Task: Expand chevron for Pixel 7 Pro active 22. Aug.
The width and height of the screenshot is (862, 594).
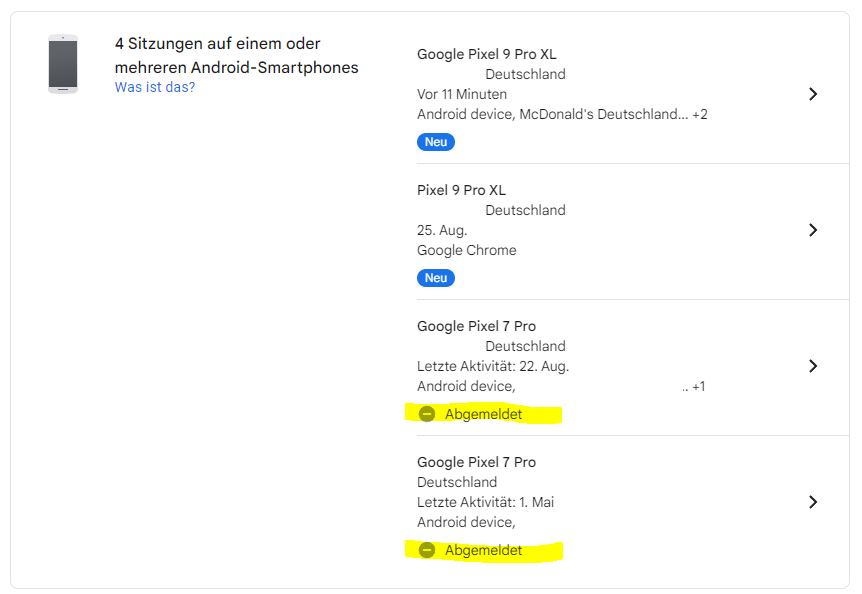Action: (813, 366)
